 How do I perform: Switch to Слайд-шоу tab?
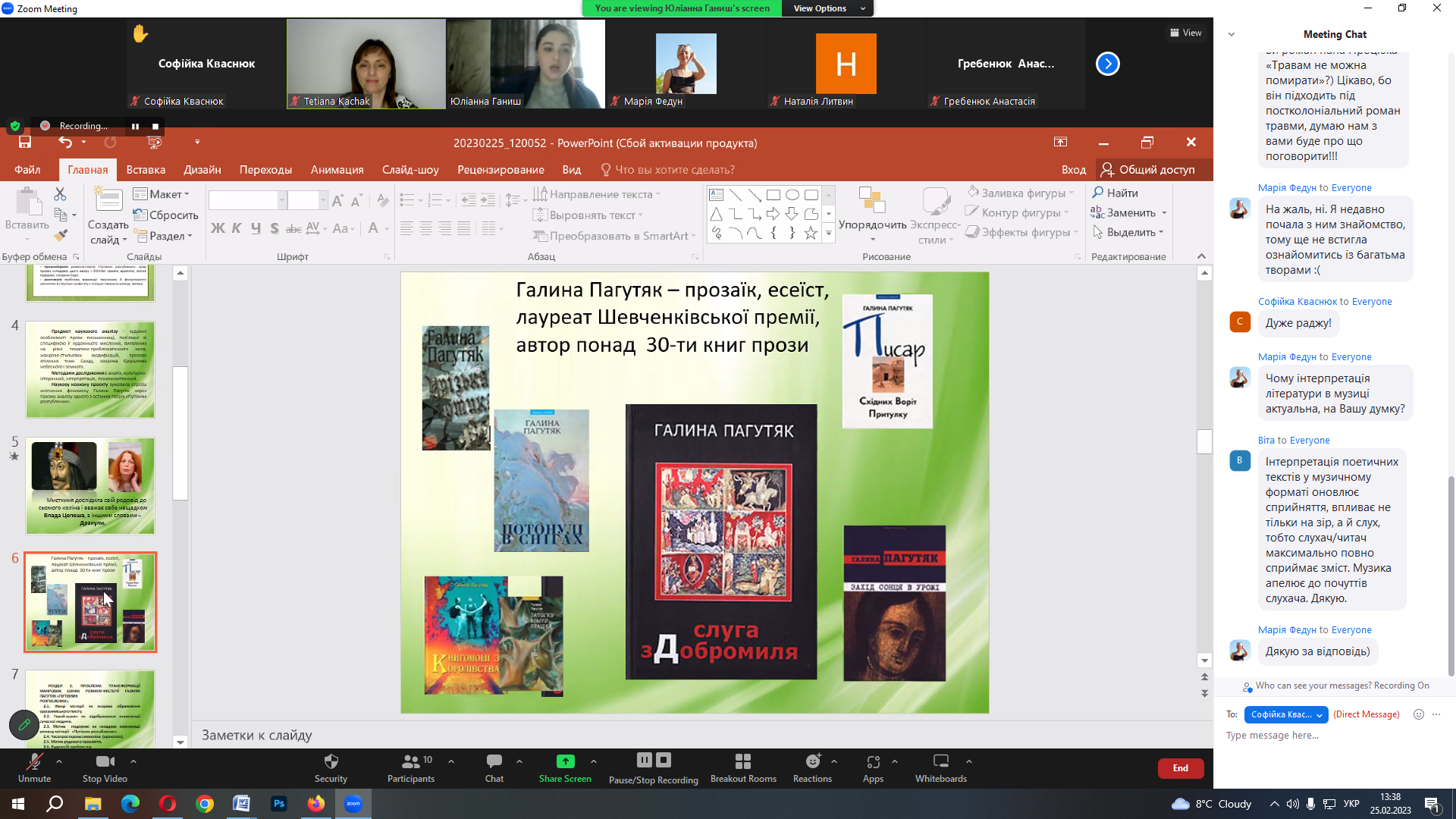click(410, 170)
